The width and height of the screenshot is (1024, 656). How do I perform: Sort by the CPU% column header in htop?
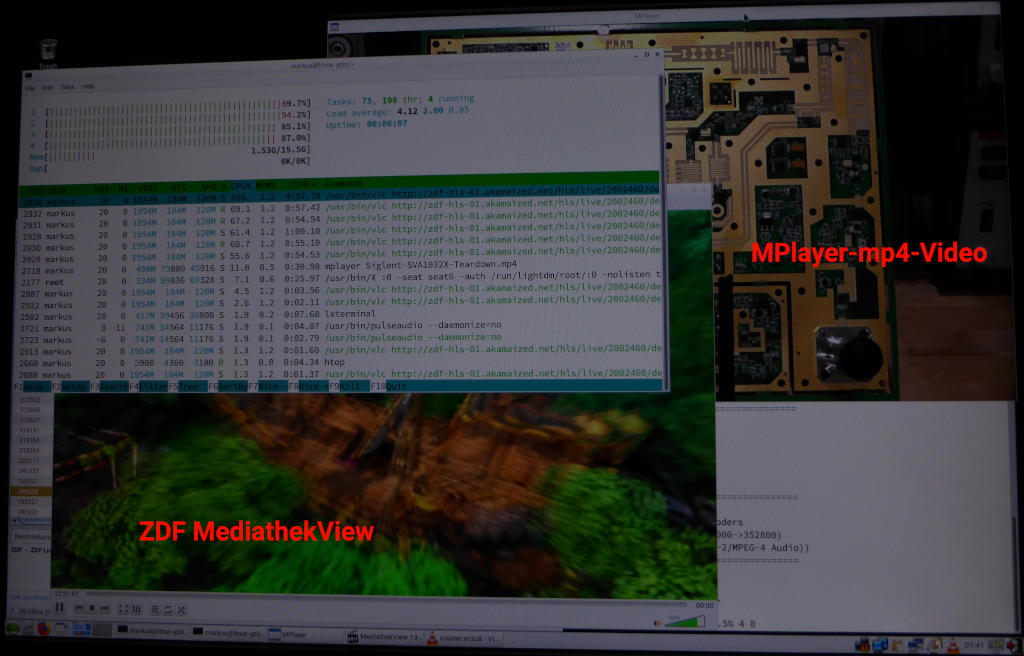pos(242,186)
